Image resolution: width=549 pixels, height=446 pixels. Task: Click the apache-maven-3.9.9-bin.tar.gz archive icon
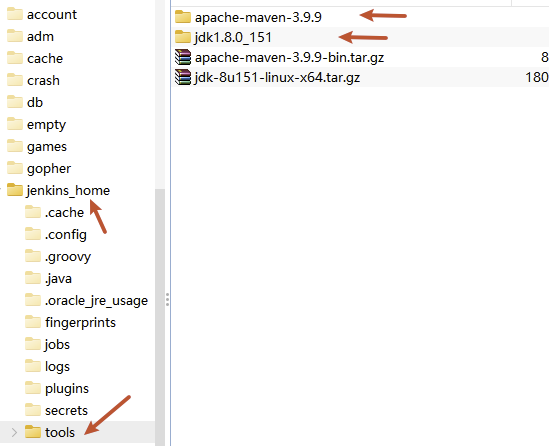pyautogui.click(x=183, y=57)
